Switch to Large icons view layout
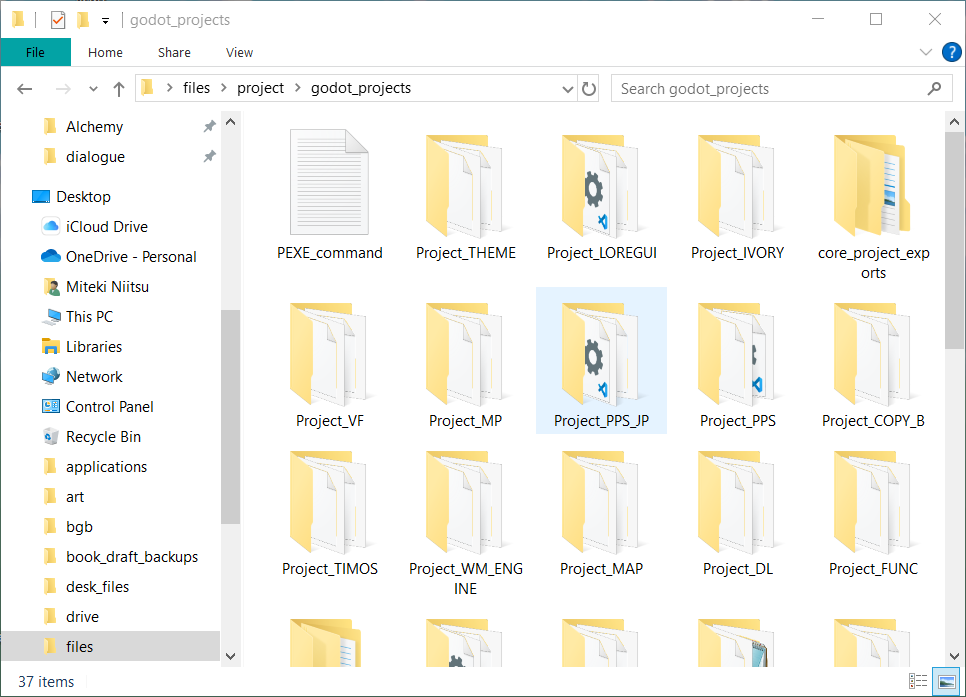The width and height of the screenshot is (966, 697). (946, 681)
